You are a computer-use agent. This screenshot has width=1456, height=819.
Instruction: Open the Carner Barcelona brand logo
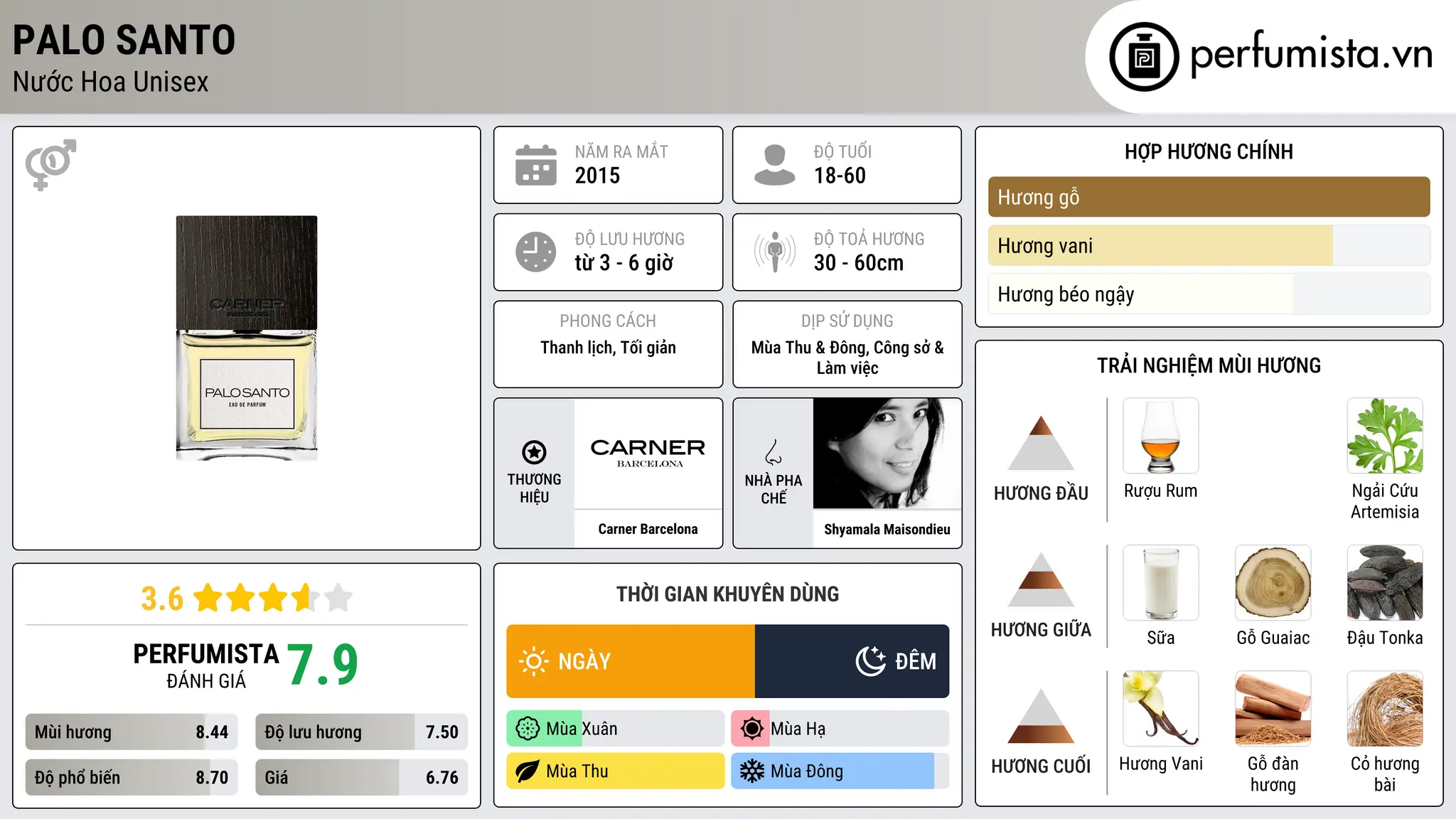(648, 453)
